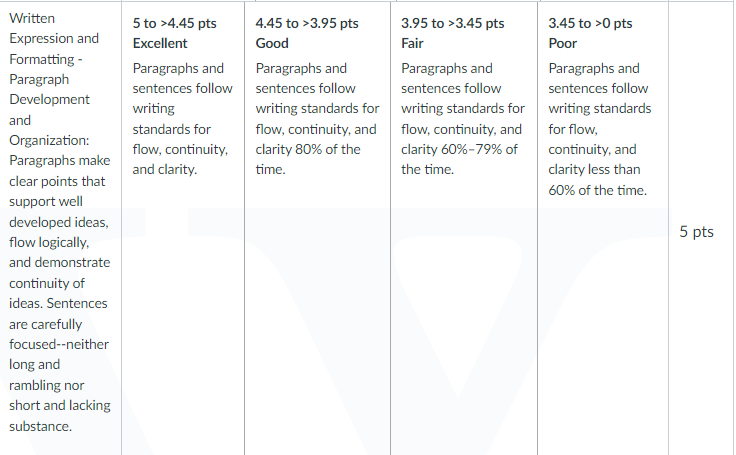Select the Poor rating heading
This screenshot has width=736, height=455.
562,43
